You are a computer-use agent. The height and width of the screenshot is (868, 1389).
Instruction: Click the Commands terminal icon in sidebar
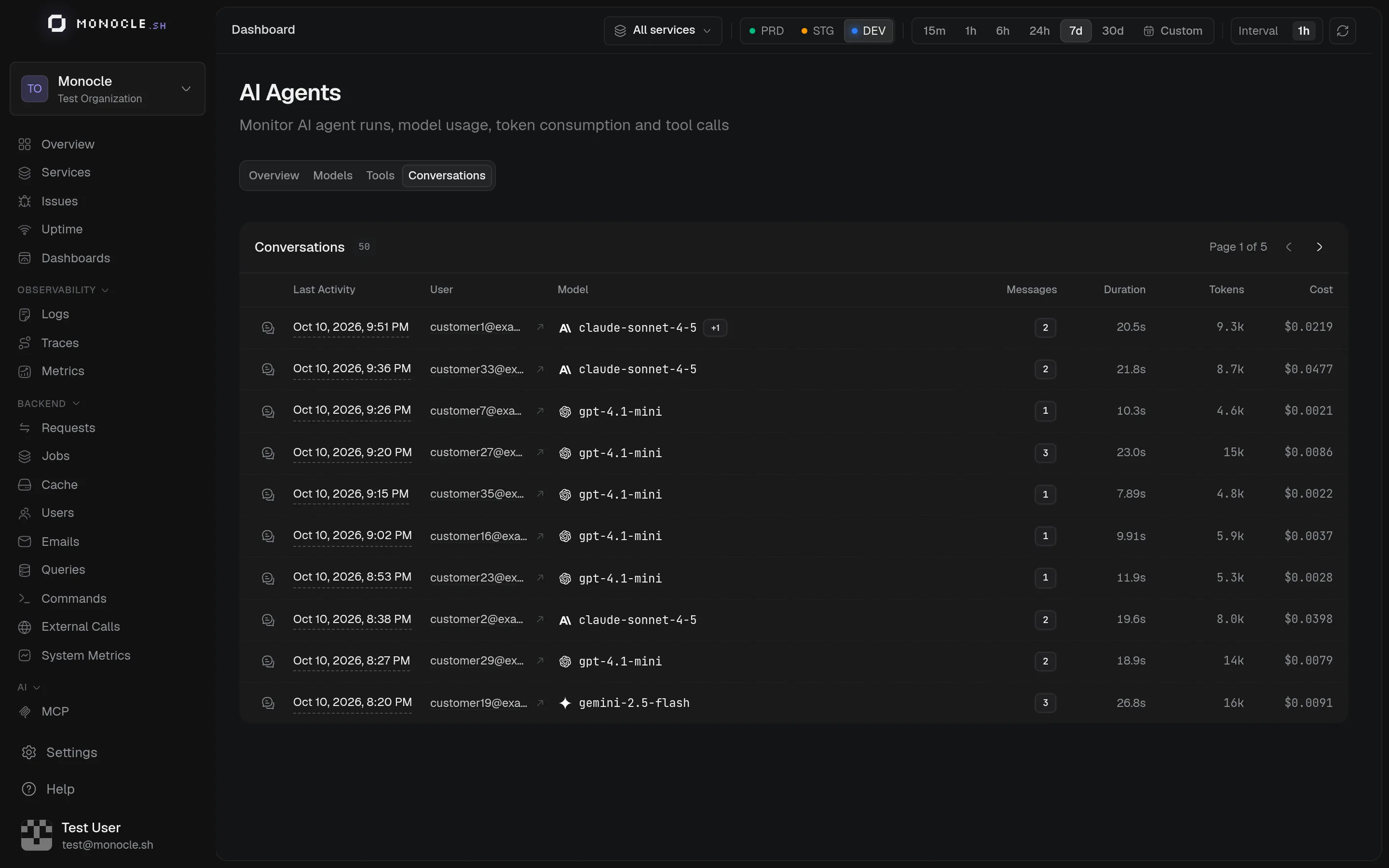(24, 598)
